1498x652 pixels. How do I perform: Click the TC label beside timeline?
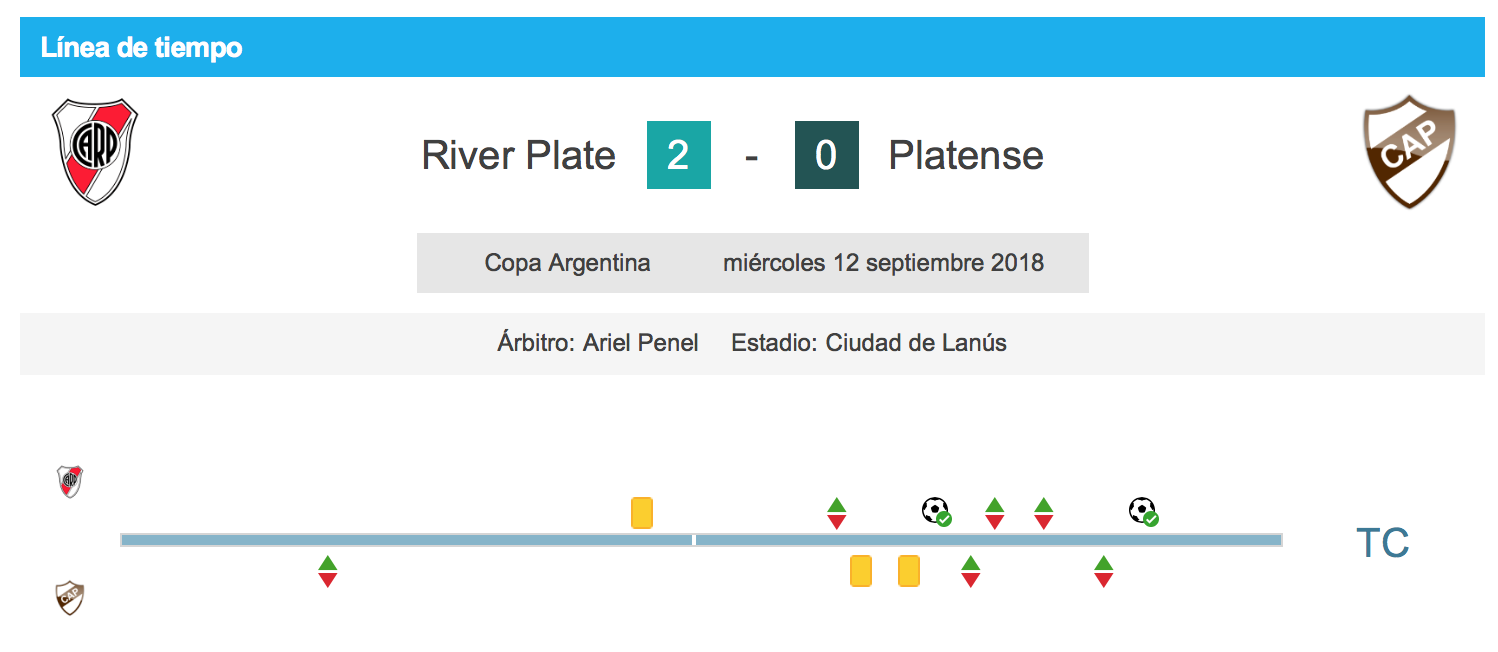1382,543
